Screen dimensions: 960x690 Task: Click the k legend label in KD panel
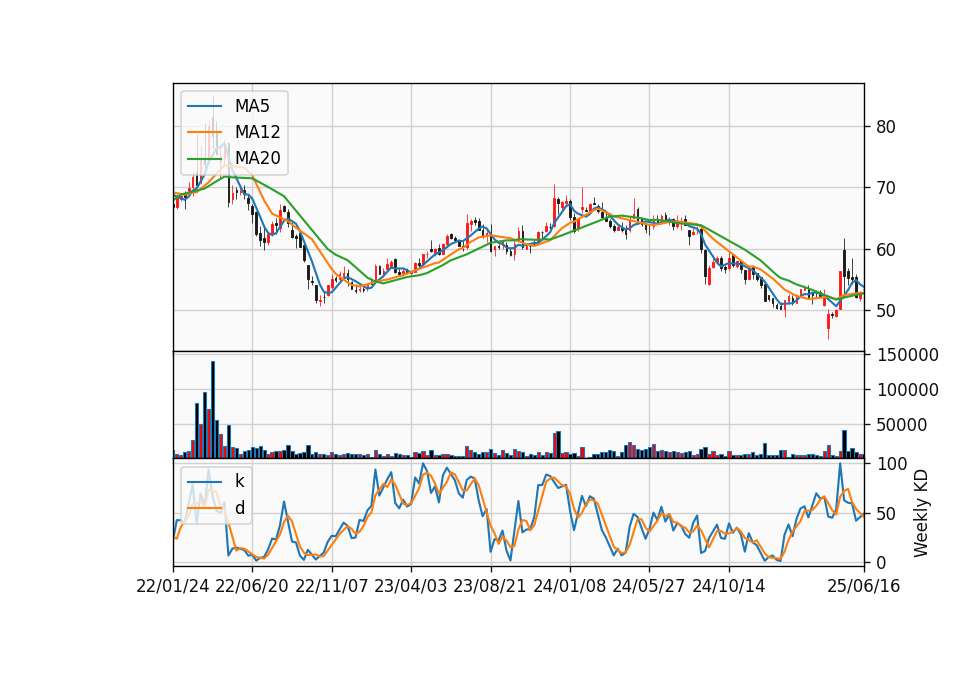pyautogui.click(x=239, y=481)
